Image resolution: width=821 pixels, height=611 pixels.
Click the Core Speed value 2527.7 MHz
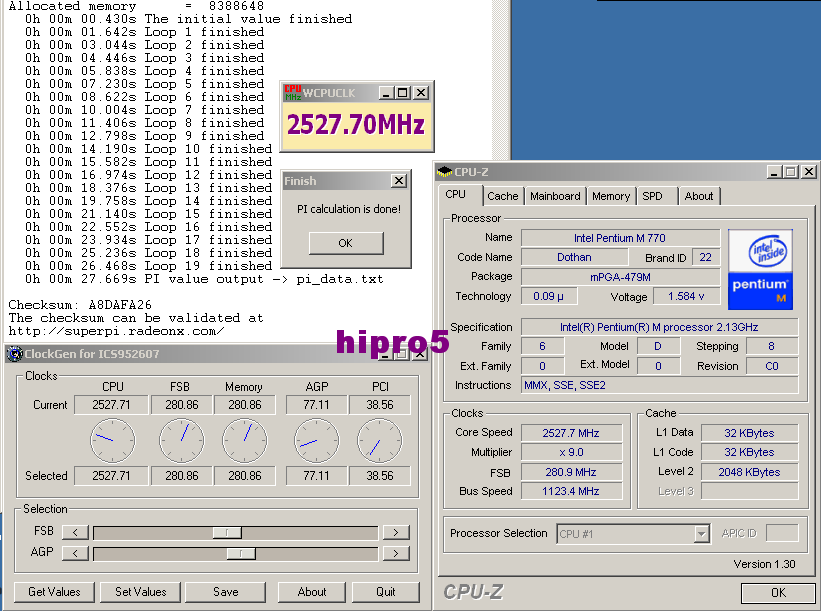(571, 433)
